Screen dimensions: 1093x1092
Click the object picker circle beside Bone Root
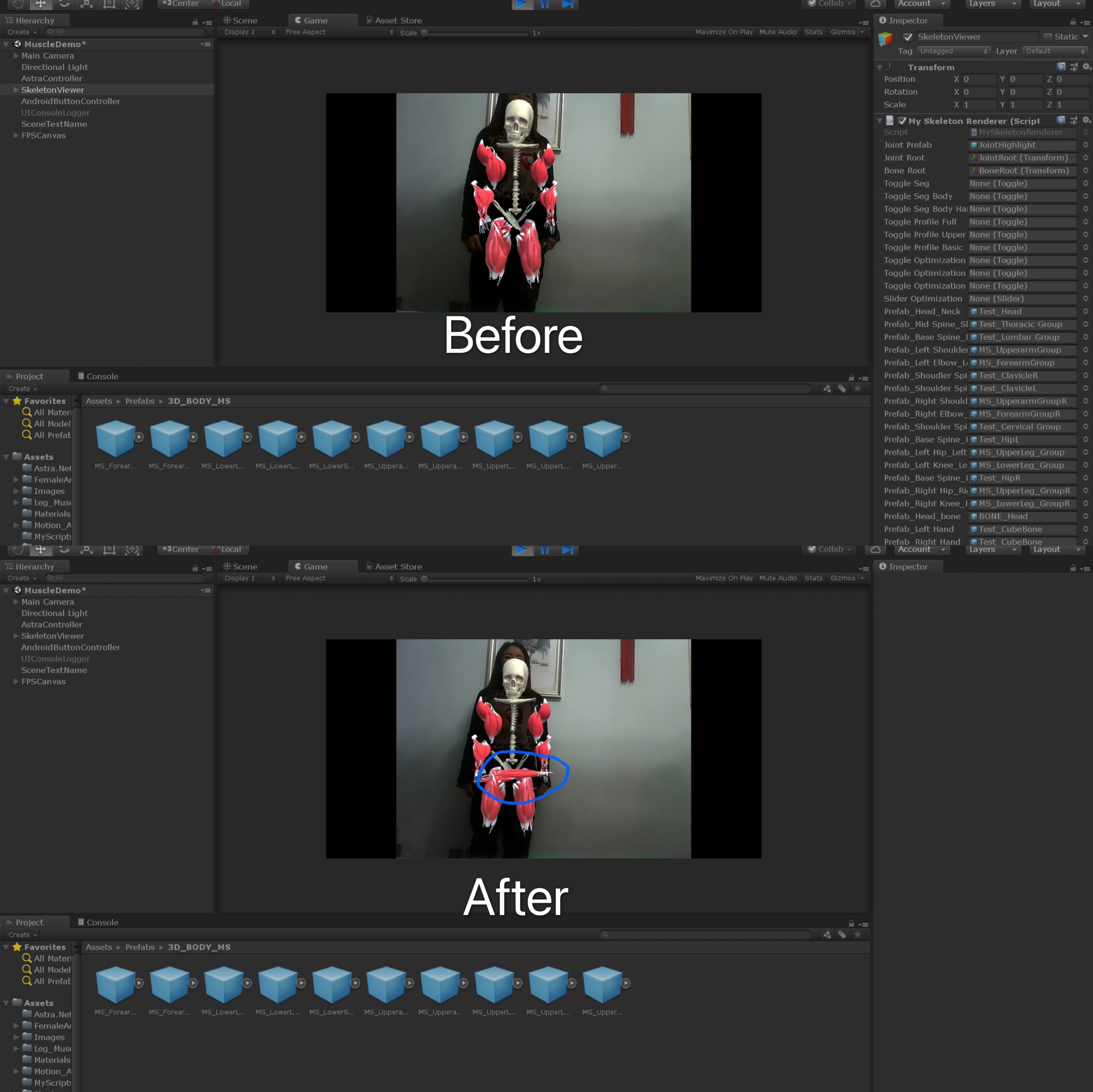[1085, 170]
